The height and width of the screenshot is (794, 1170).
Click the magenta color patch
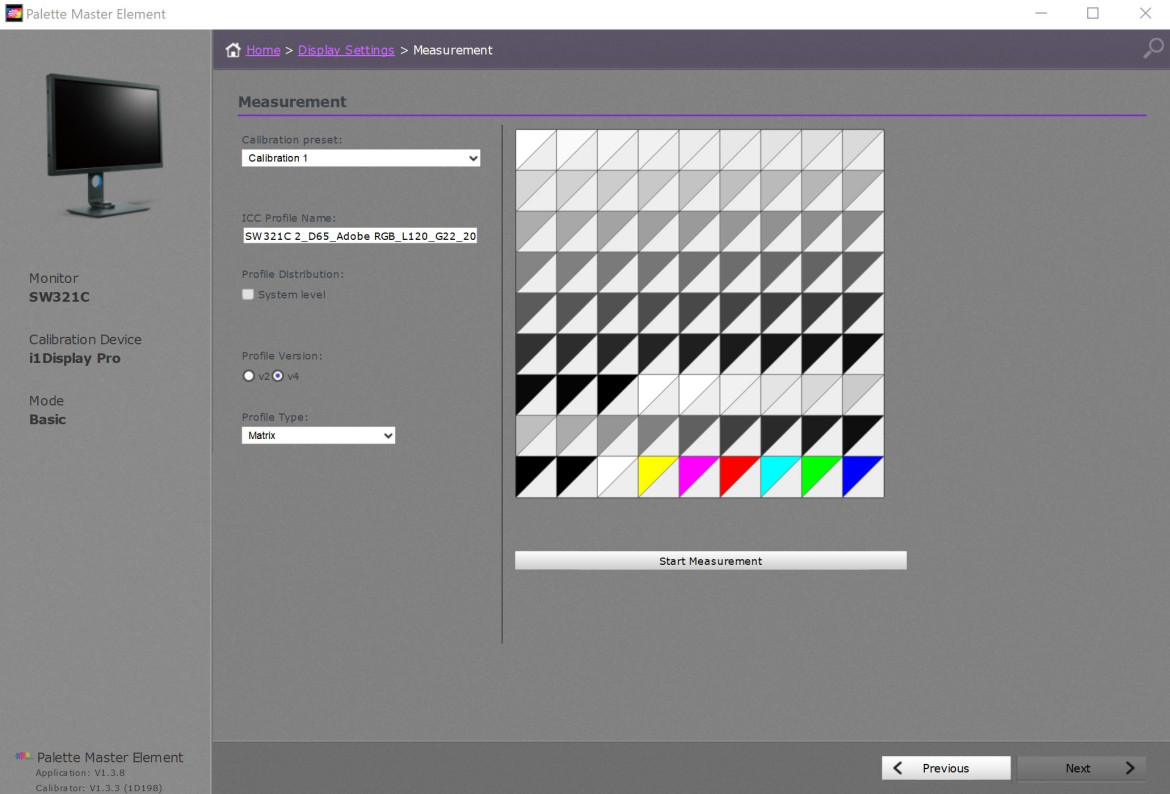[x=699, y=476]
